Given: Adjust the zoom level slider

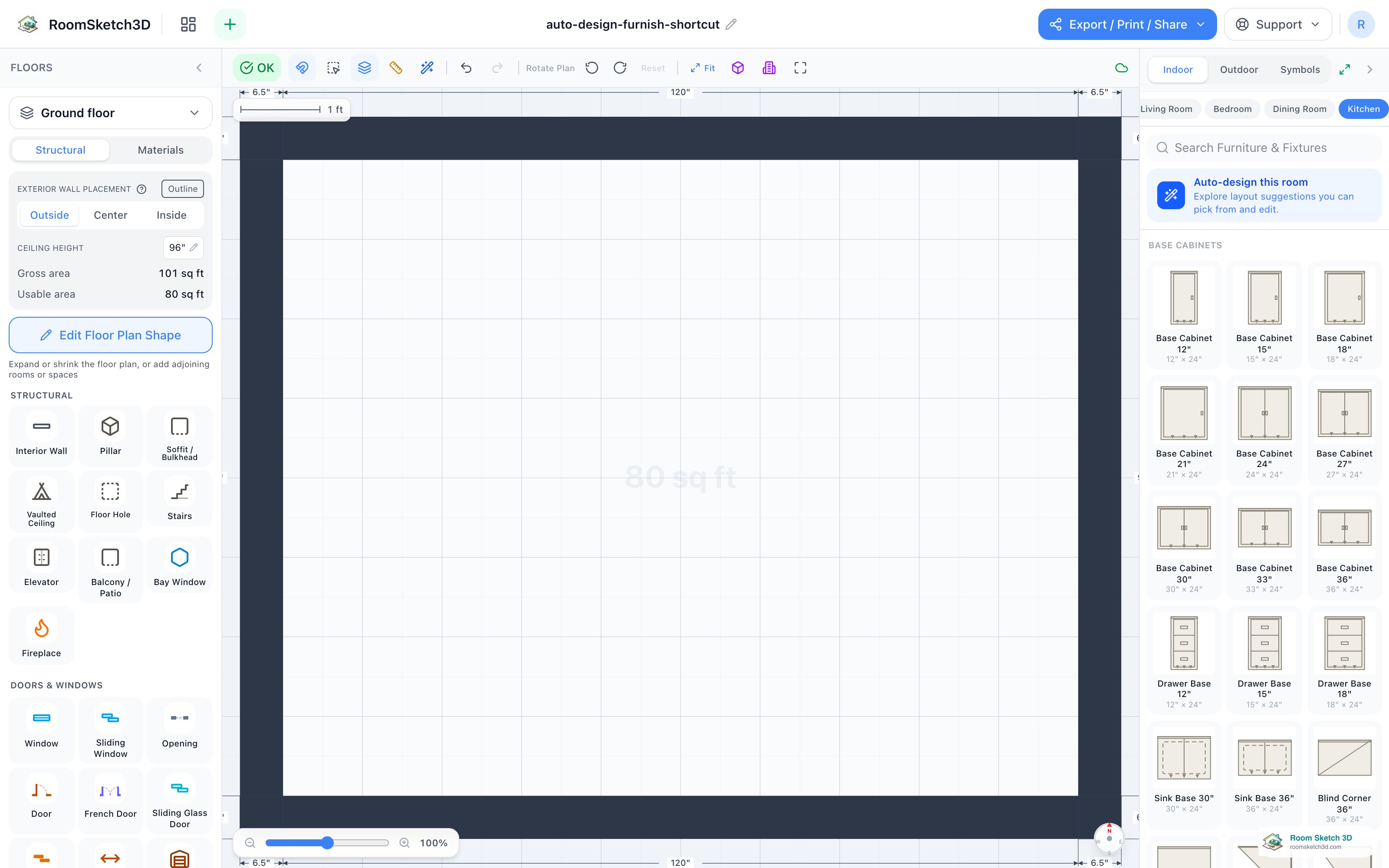Looking at the screenshot, I should click(327, 843).
